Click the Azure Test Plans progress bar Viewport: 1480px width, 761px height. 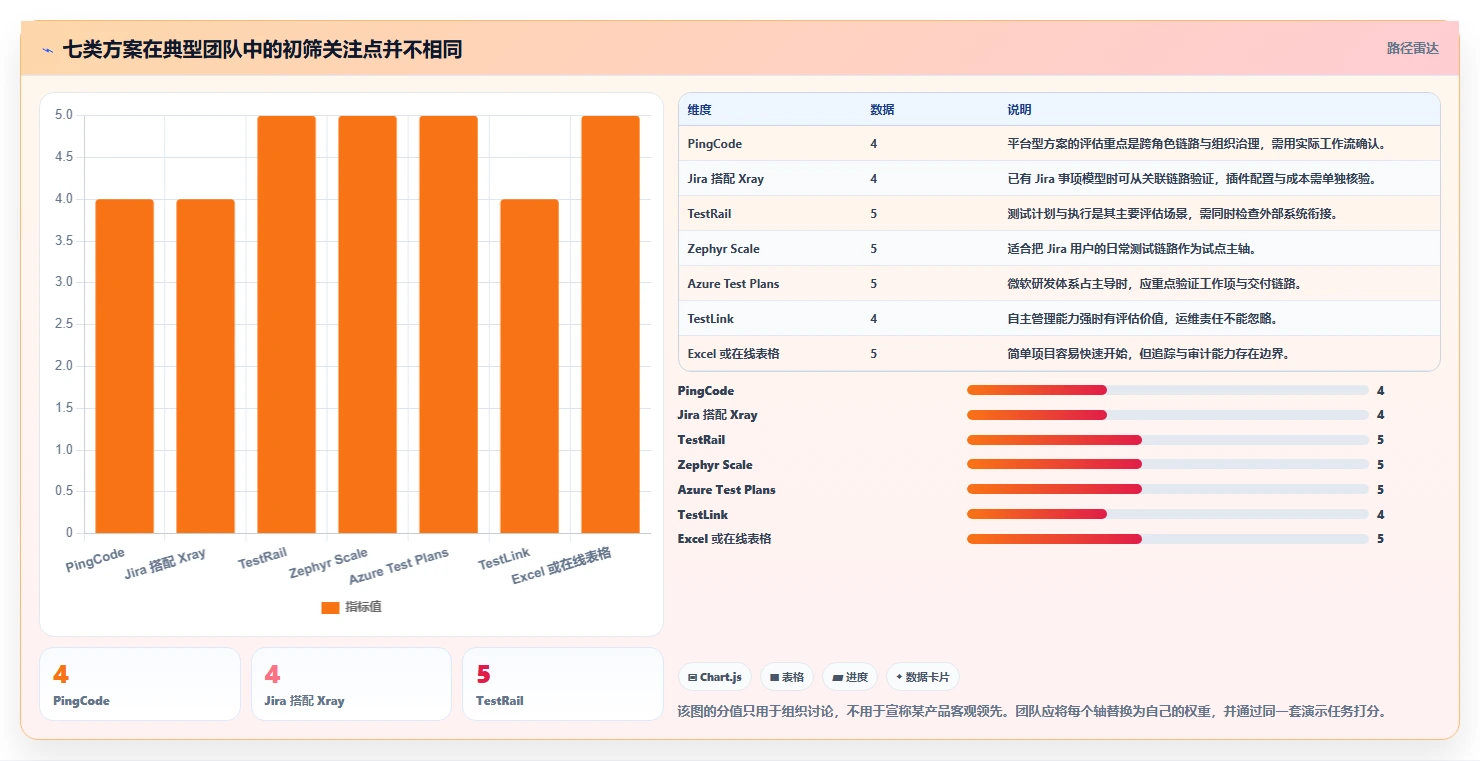click(1167, 489)
